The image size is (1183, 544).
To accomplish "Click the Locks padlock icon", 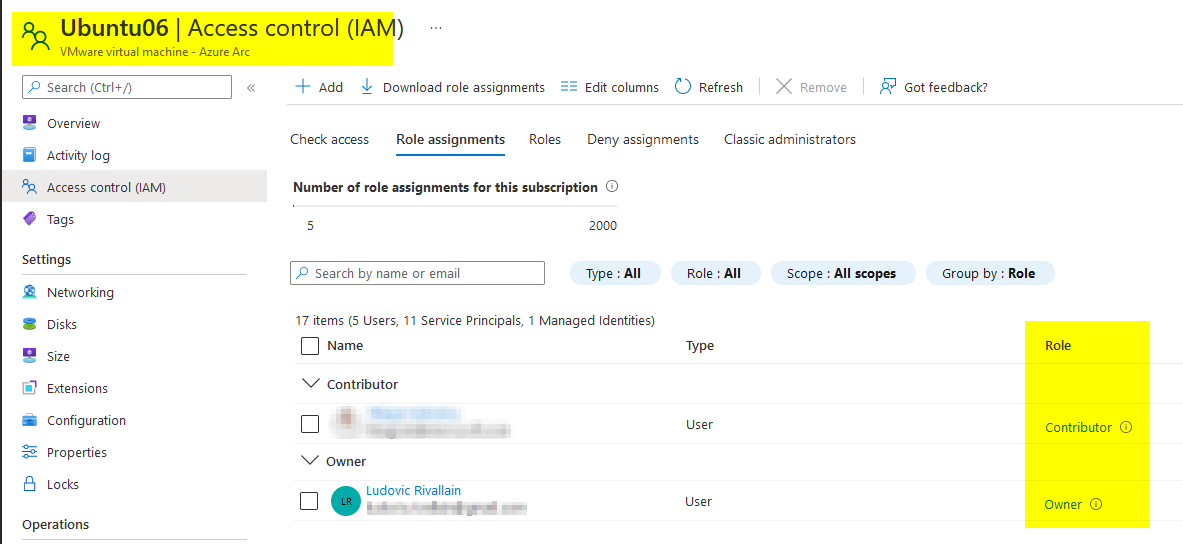I will tap(29, 484).
